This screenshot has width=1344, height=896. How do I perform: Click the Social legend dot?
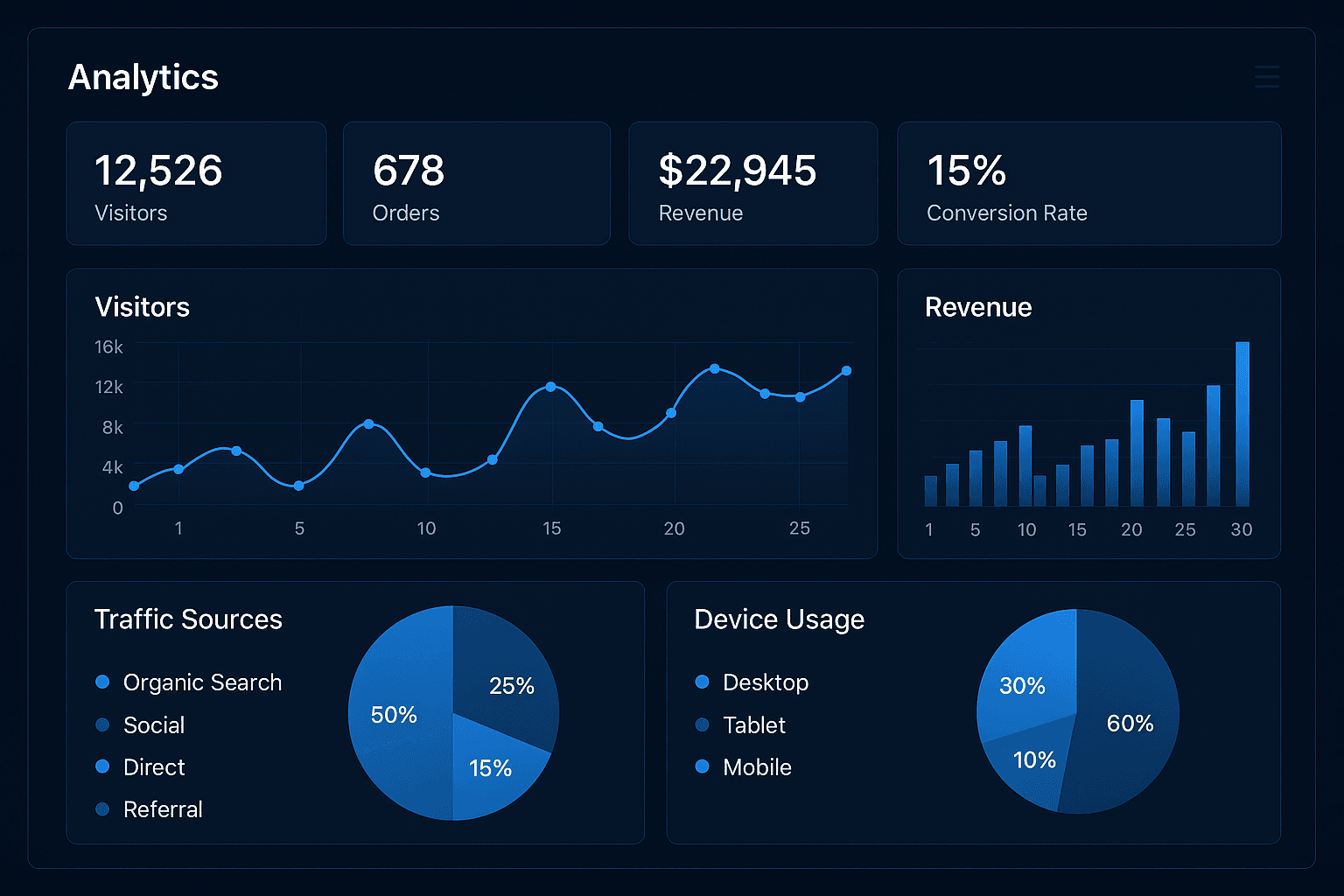click(x=102, y=724)
